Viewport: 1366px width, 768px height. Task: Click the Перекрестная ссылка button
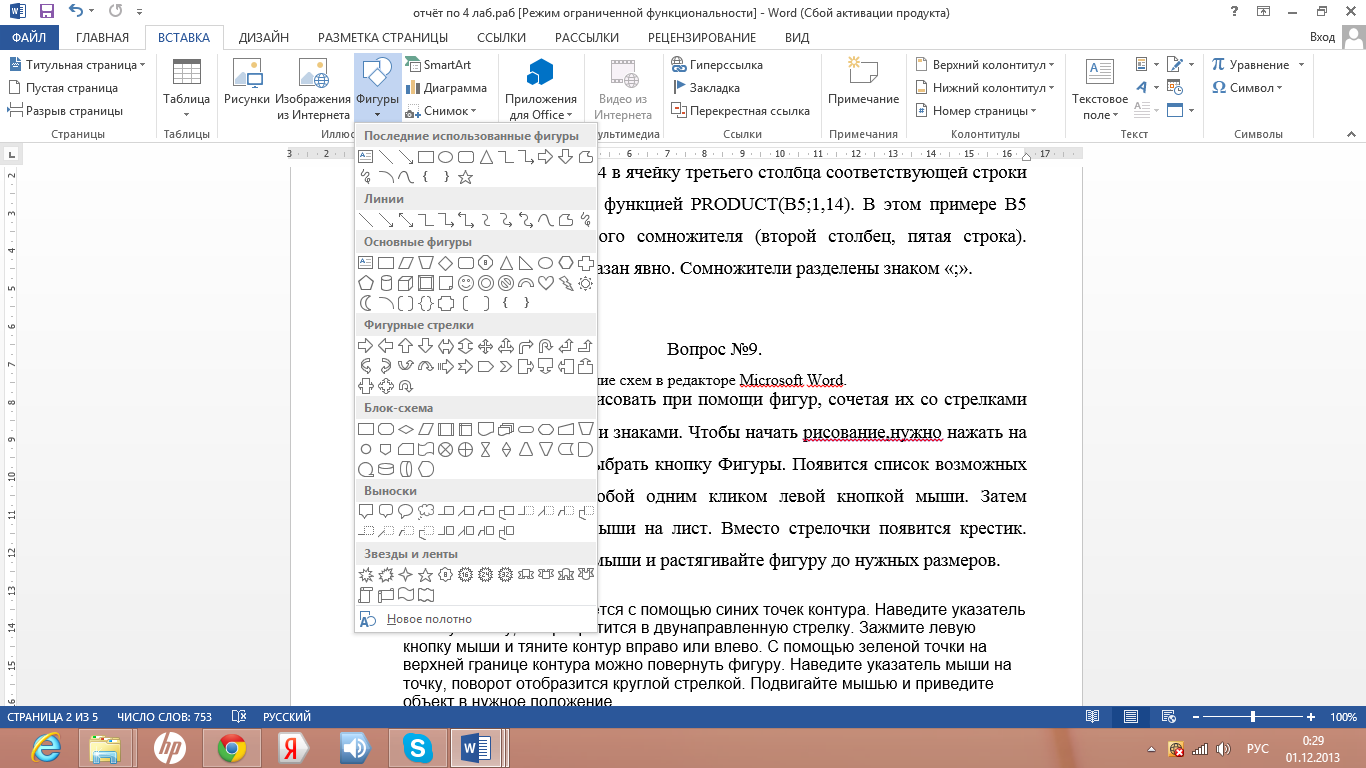[740, 111]
